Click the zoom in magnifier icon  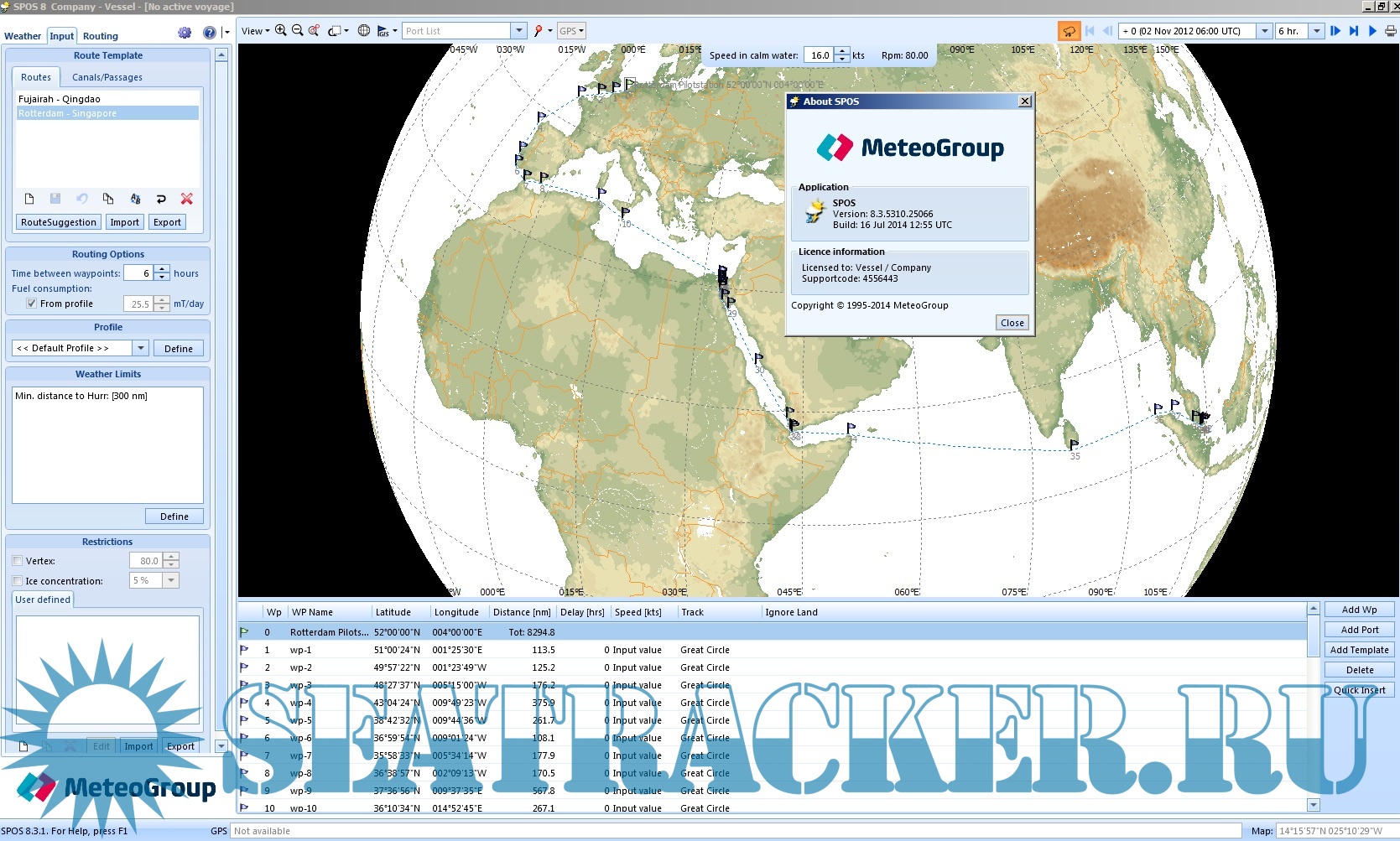[280, 30]
